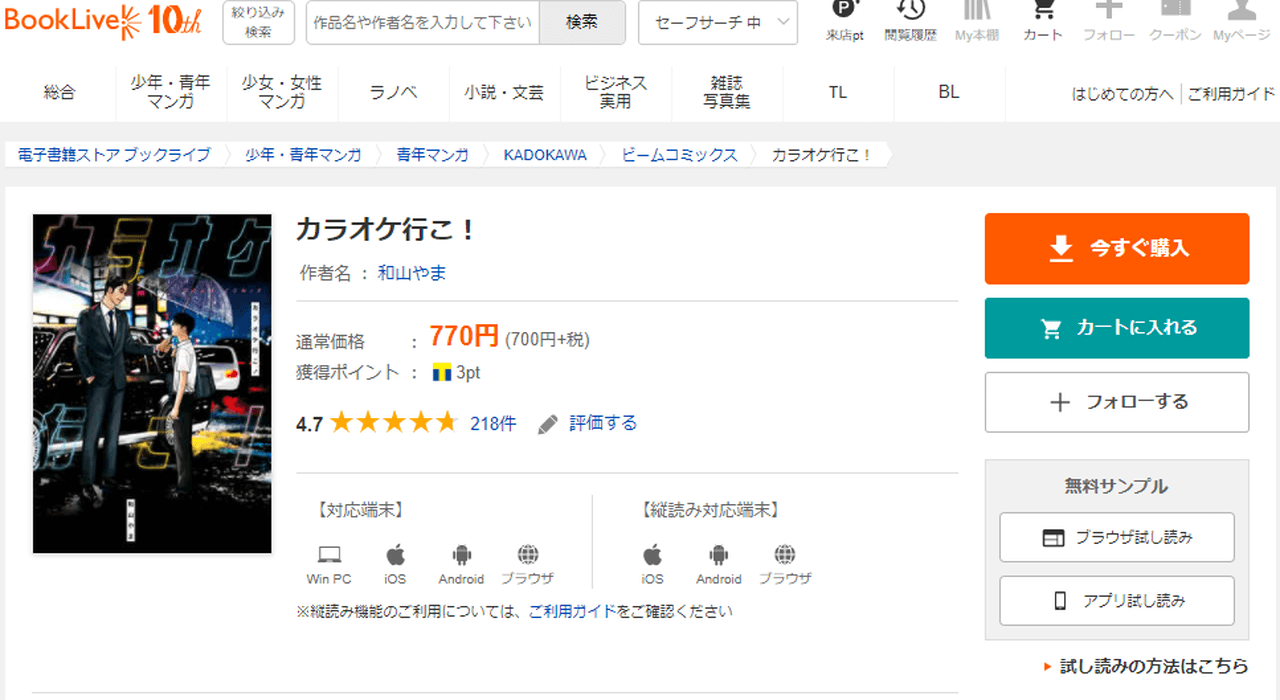Click the title search input field
The height and width of the screenshot is (700, 1280).
[423, 22]
